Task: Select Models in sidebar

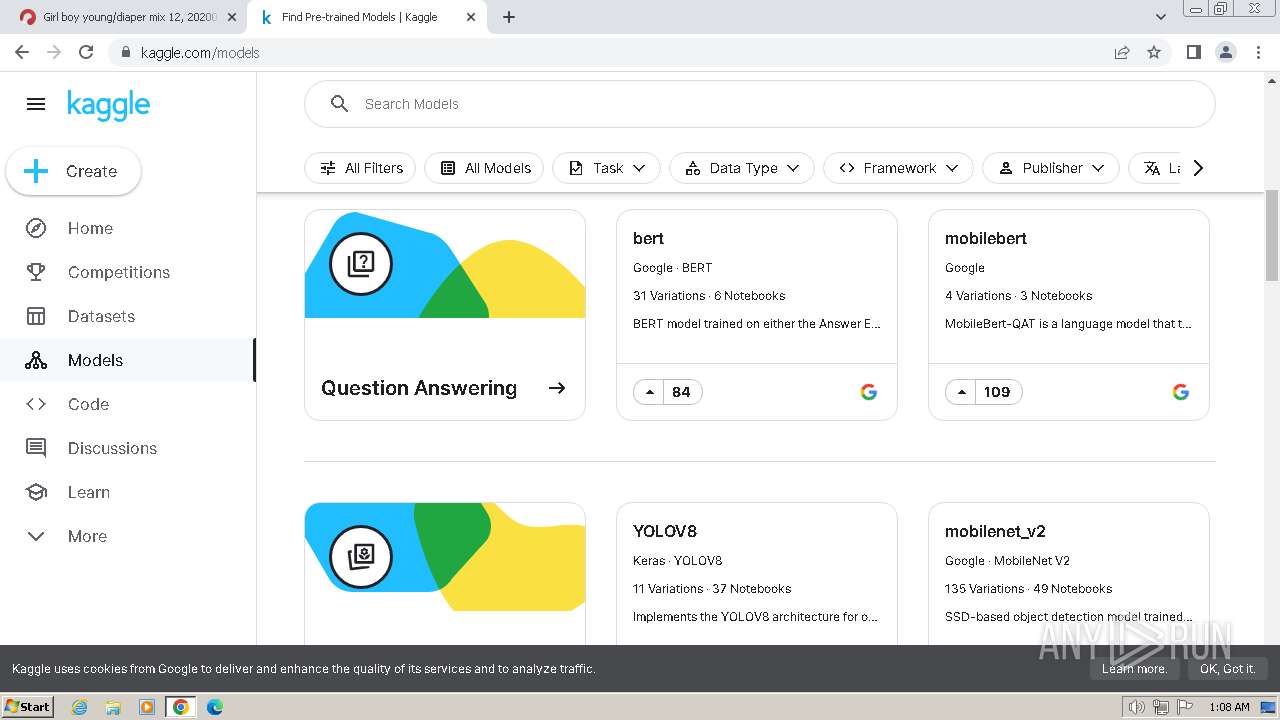Action: [x=128, y=360]
